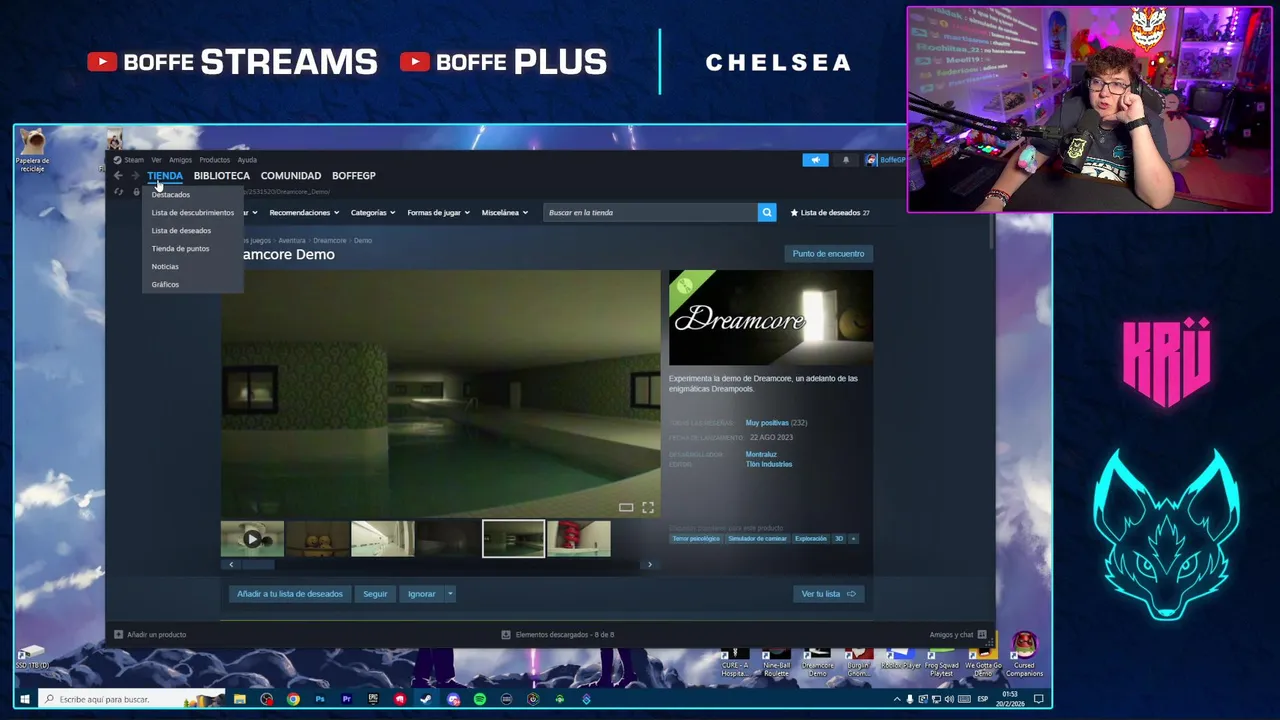Open the downloads icon in Steam footer

[506, 634]
